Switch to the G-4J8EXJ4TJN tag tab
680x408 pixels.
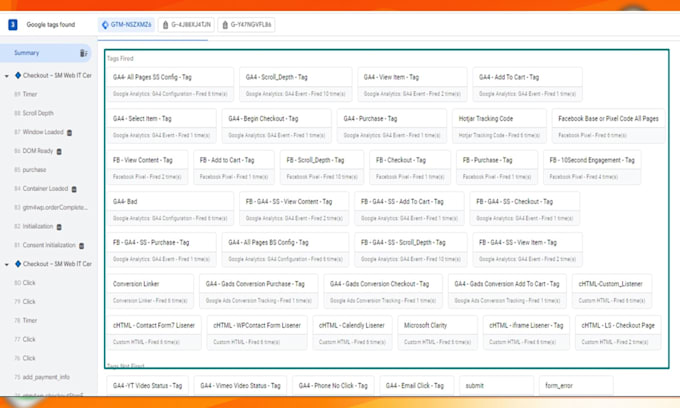pos(186,25)
